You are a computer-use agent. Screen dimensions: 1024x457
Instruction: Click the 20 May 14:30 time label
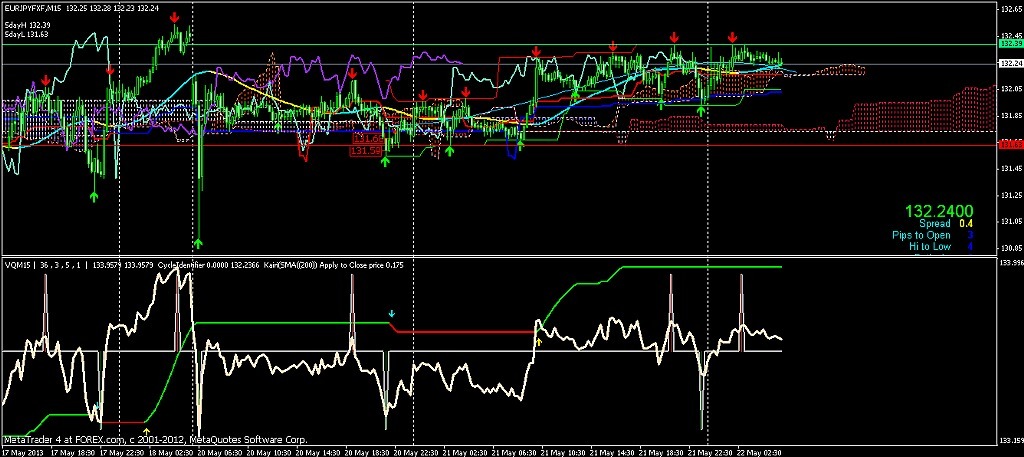(318, 452)
